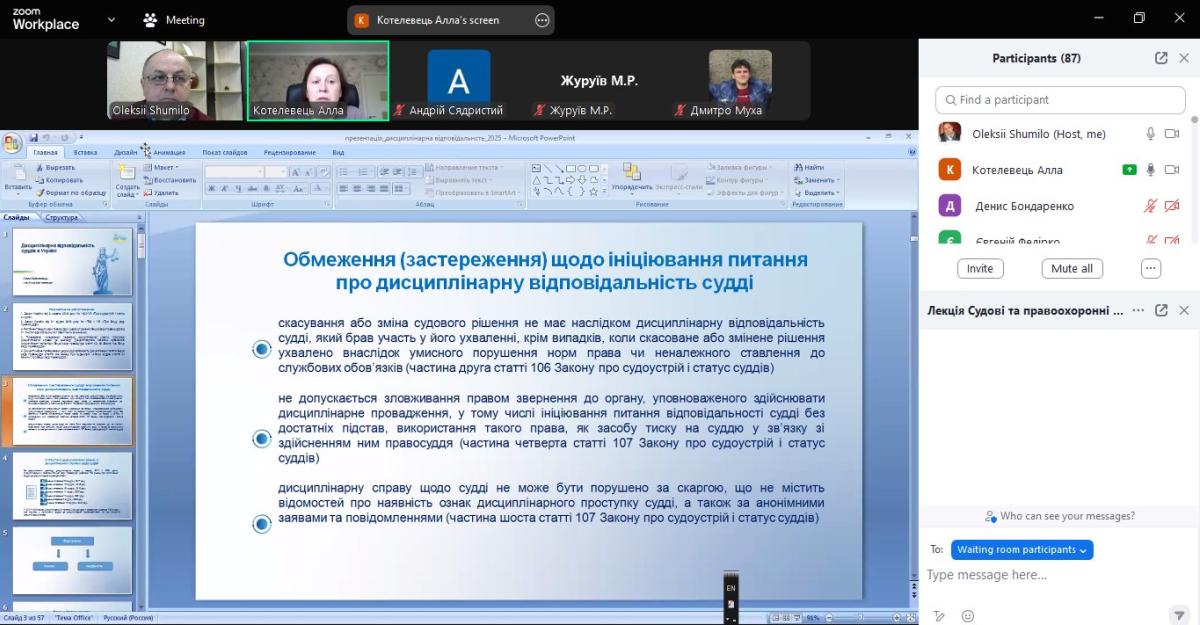
Task: Toggle Oleksii Shumilo's microphone icon
Action: tap(1151, 133)
